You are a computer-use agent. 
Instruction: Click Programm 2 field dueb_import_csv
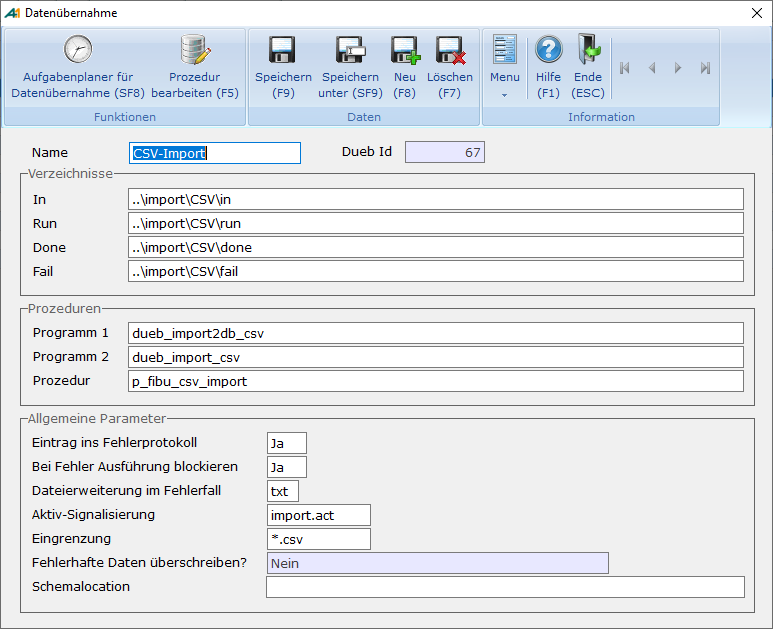click(x=436, y=357)
